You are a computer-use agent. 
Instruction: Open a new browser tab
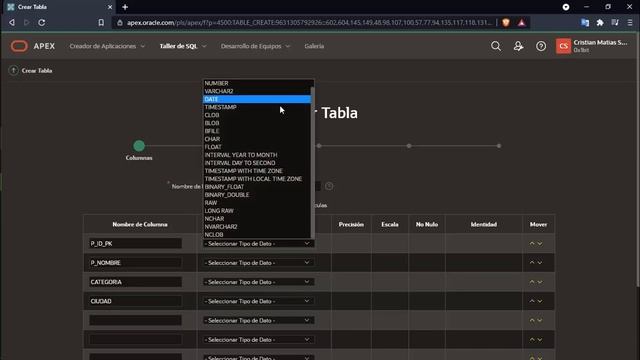pos(125,7)
